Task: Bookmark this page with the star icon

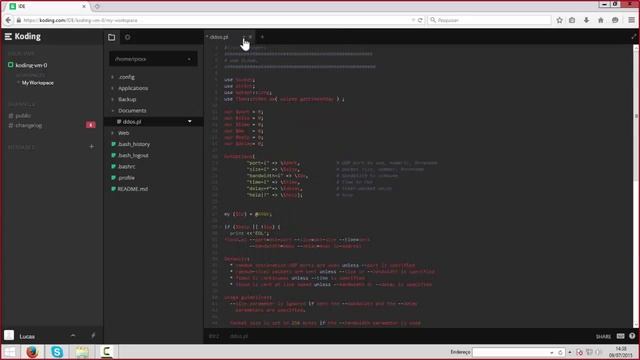Action: (560, 20)
